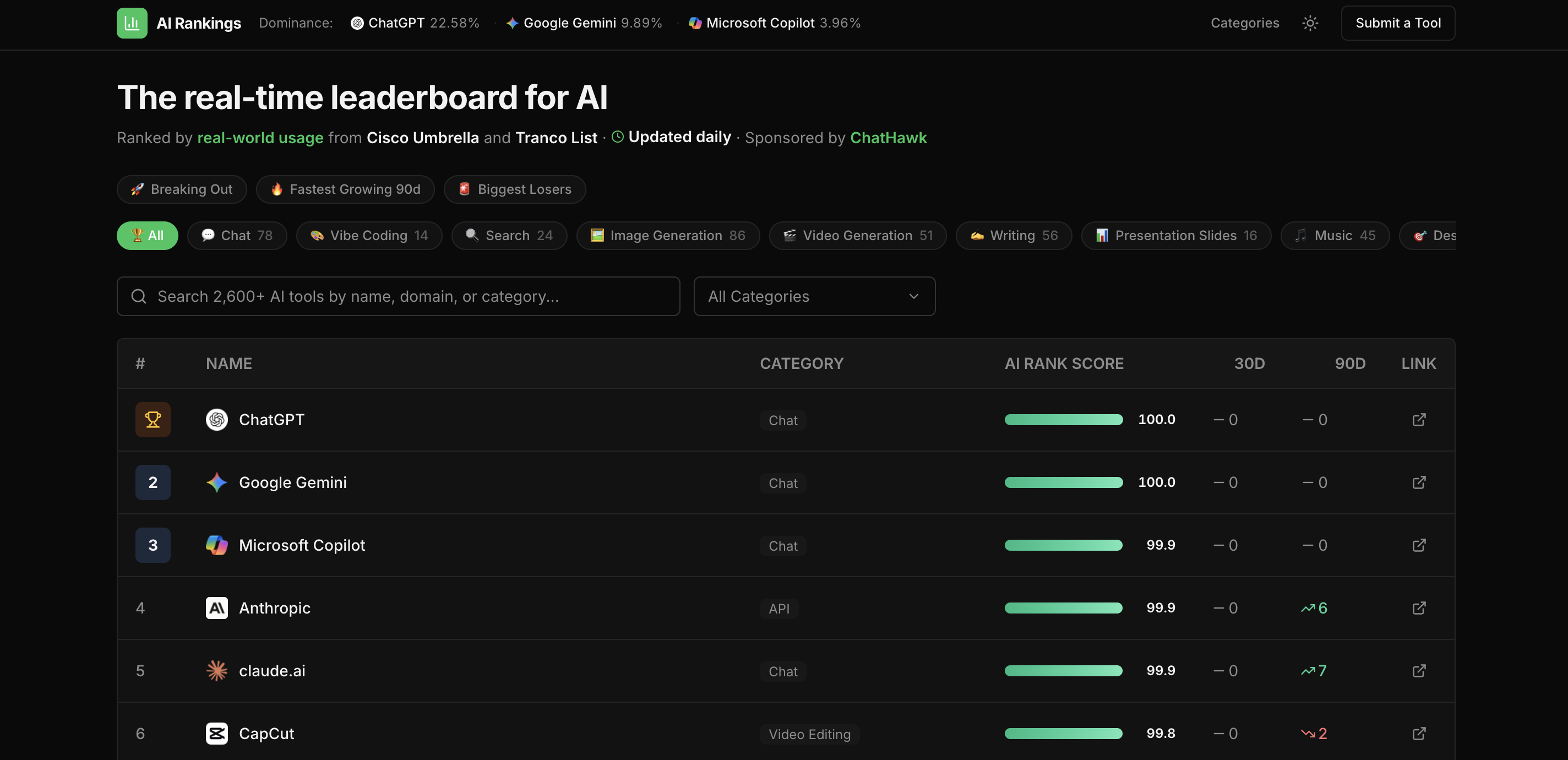Open the Categories menu
The height and width of the screenshot is (760, 1568).
(x=1244, y=23)
